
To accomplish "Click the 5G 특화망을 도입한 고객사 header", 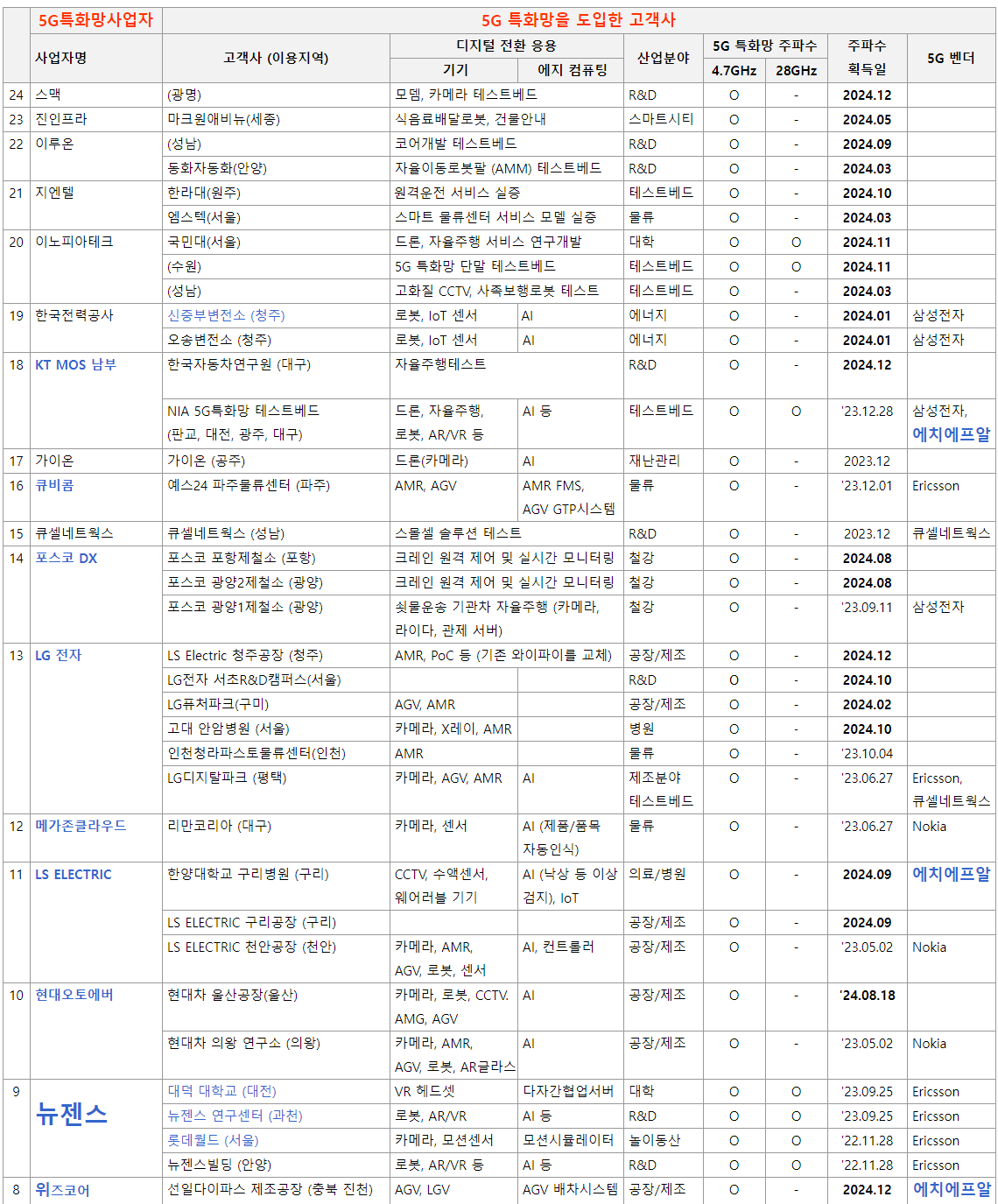I will coord(579,20).
